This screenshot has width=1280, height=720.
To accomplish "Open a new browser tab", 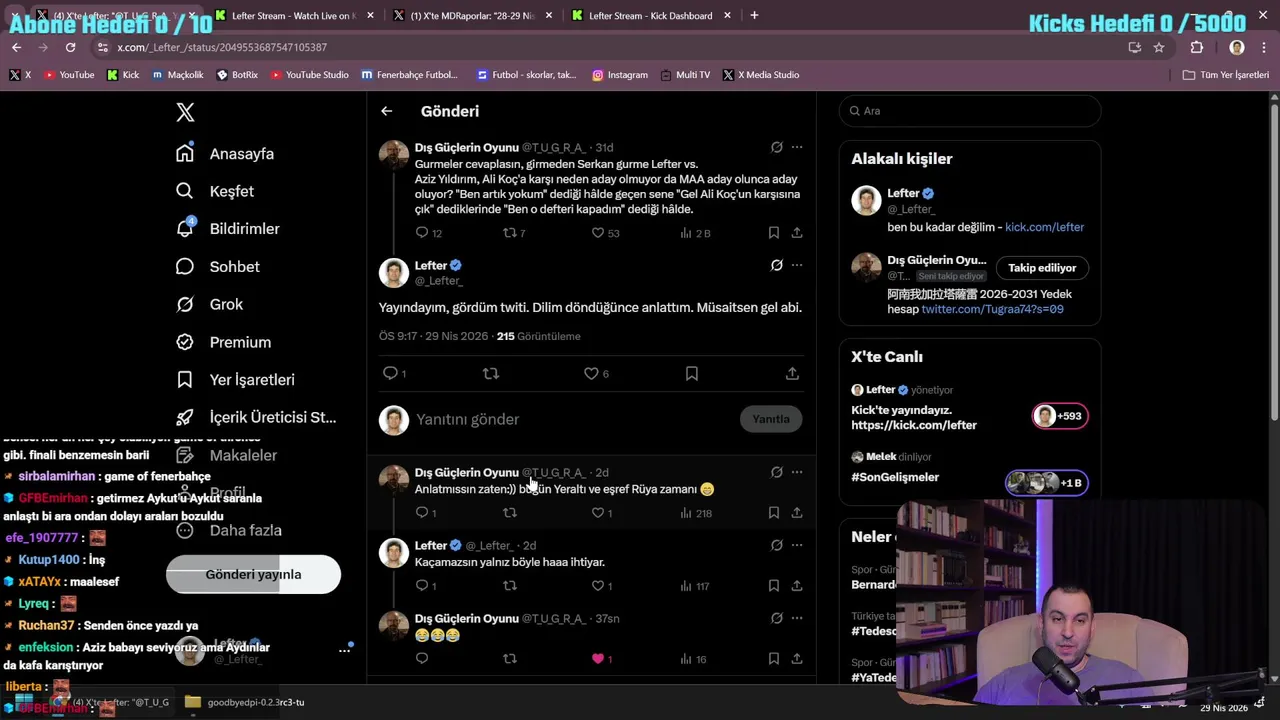I will (754, 15).
